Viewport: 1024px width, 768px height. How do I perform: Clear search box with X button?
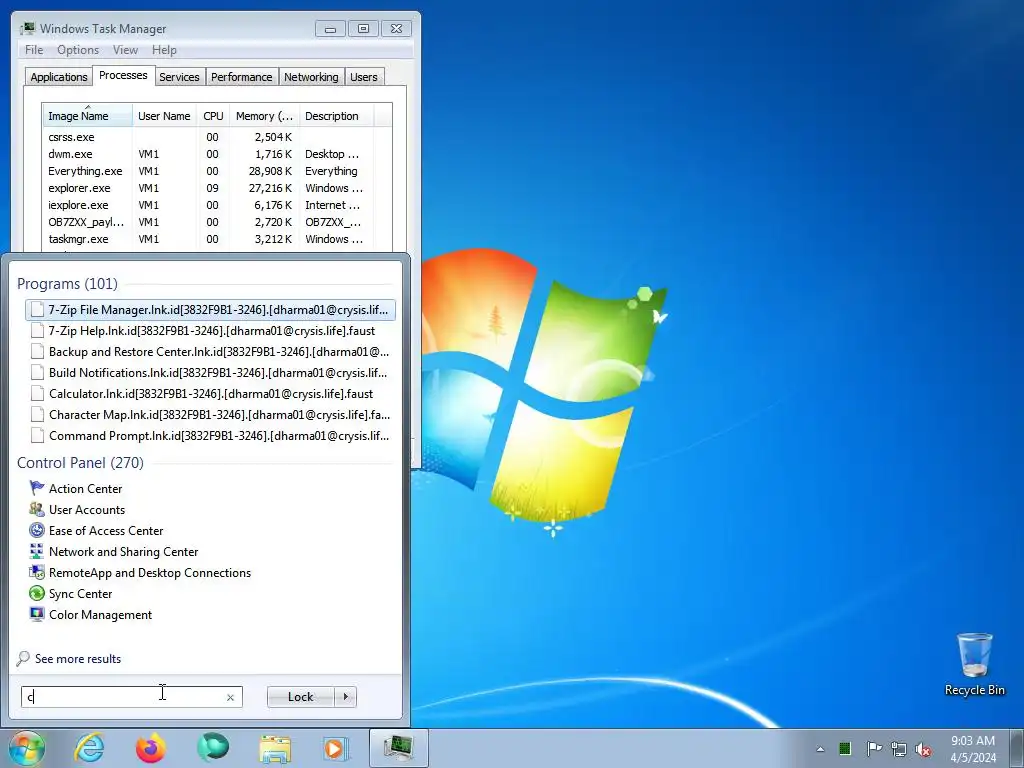tap(231, 697)
